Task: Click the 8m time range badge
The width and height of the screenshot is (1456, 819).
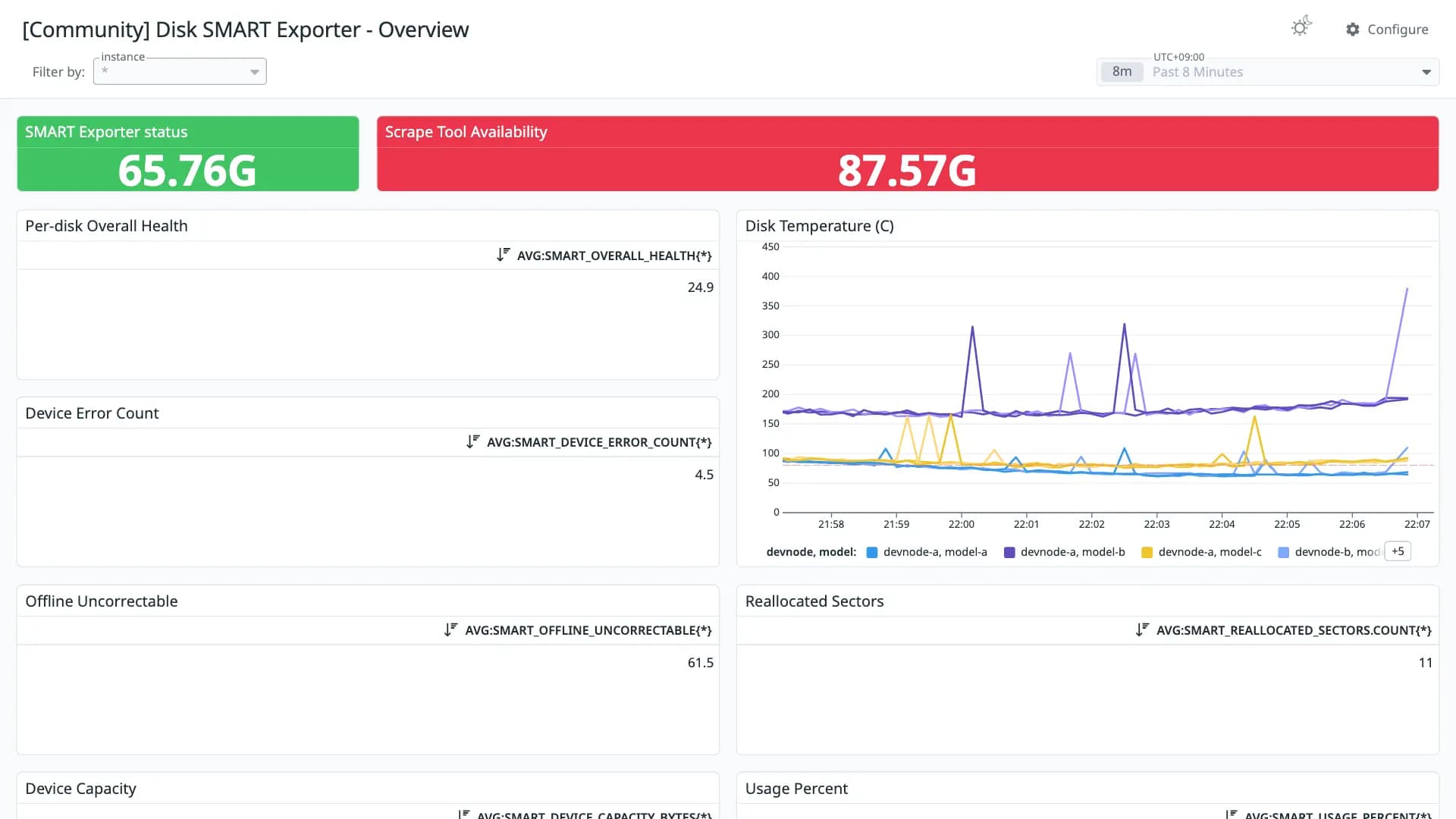Action: point(1122,72)
